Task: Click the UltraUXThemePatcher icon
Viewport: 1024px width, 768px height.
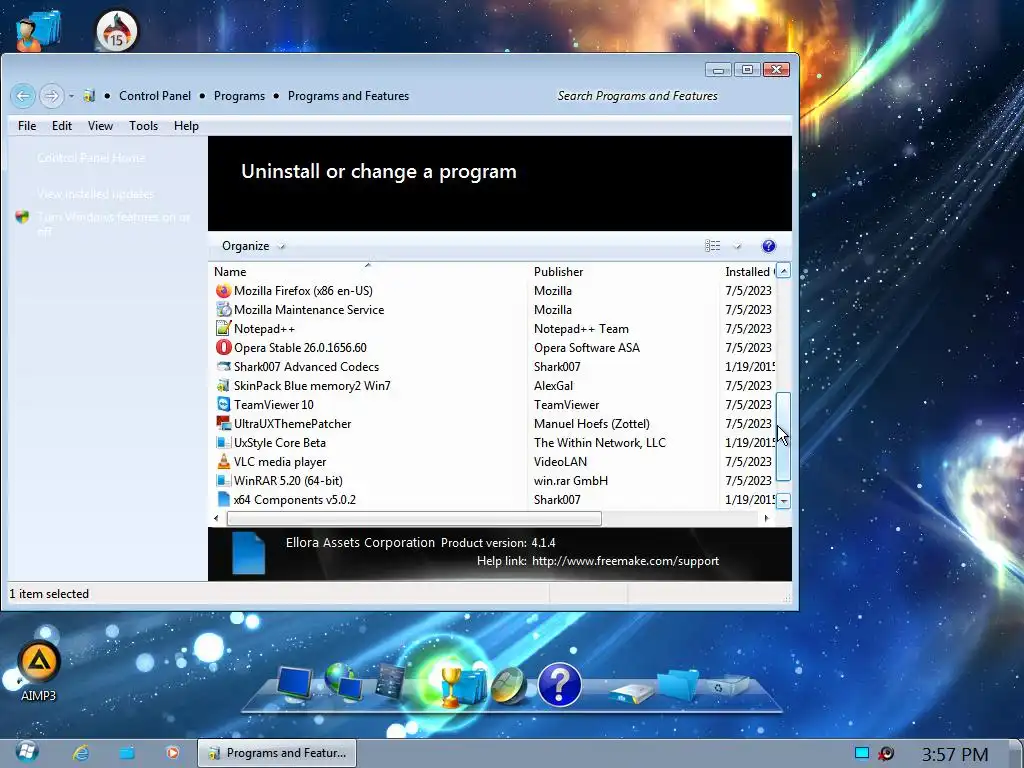Action: pyautogui.click(x=223, y=423)
